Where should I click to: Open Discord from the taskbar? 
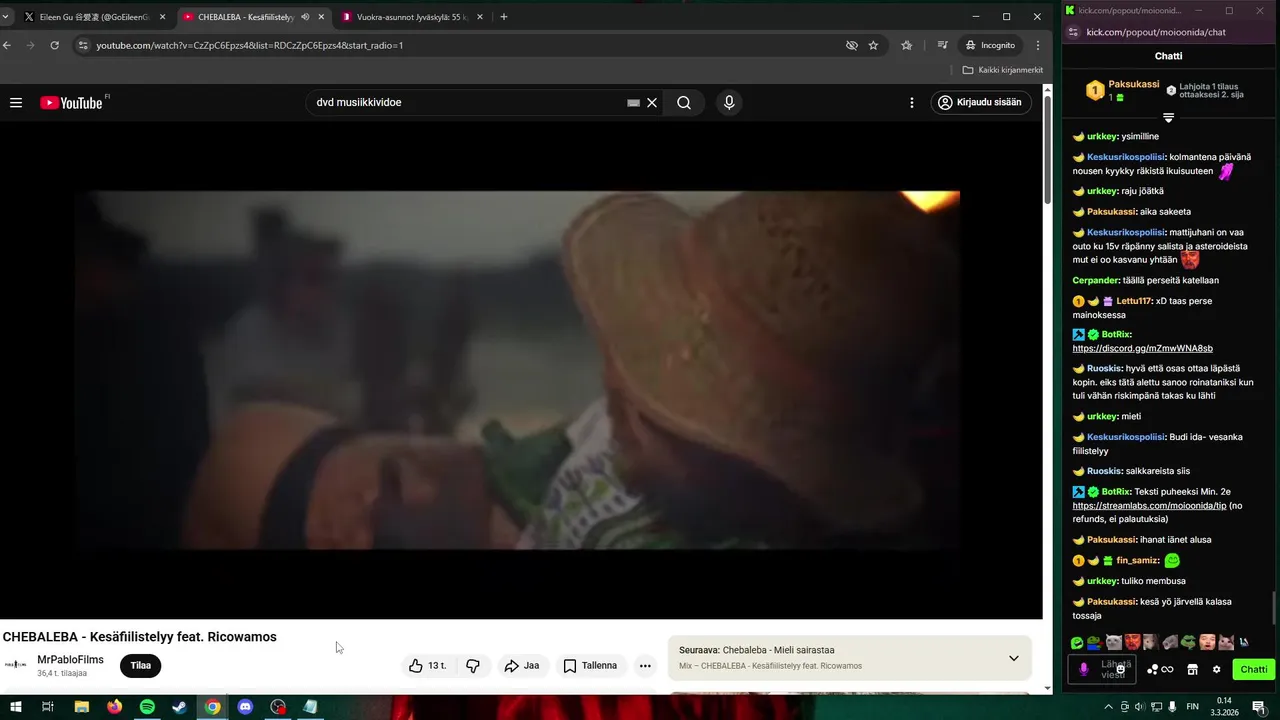(x=245, y=707)
